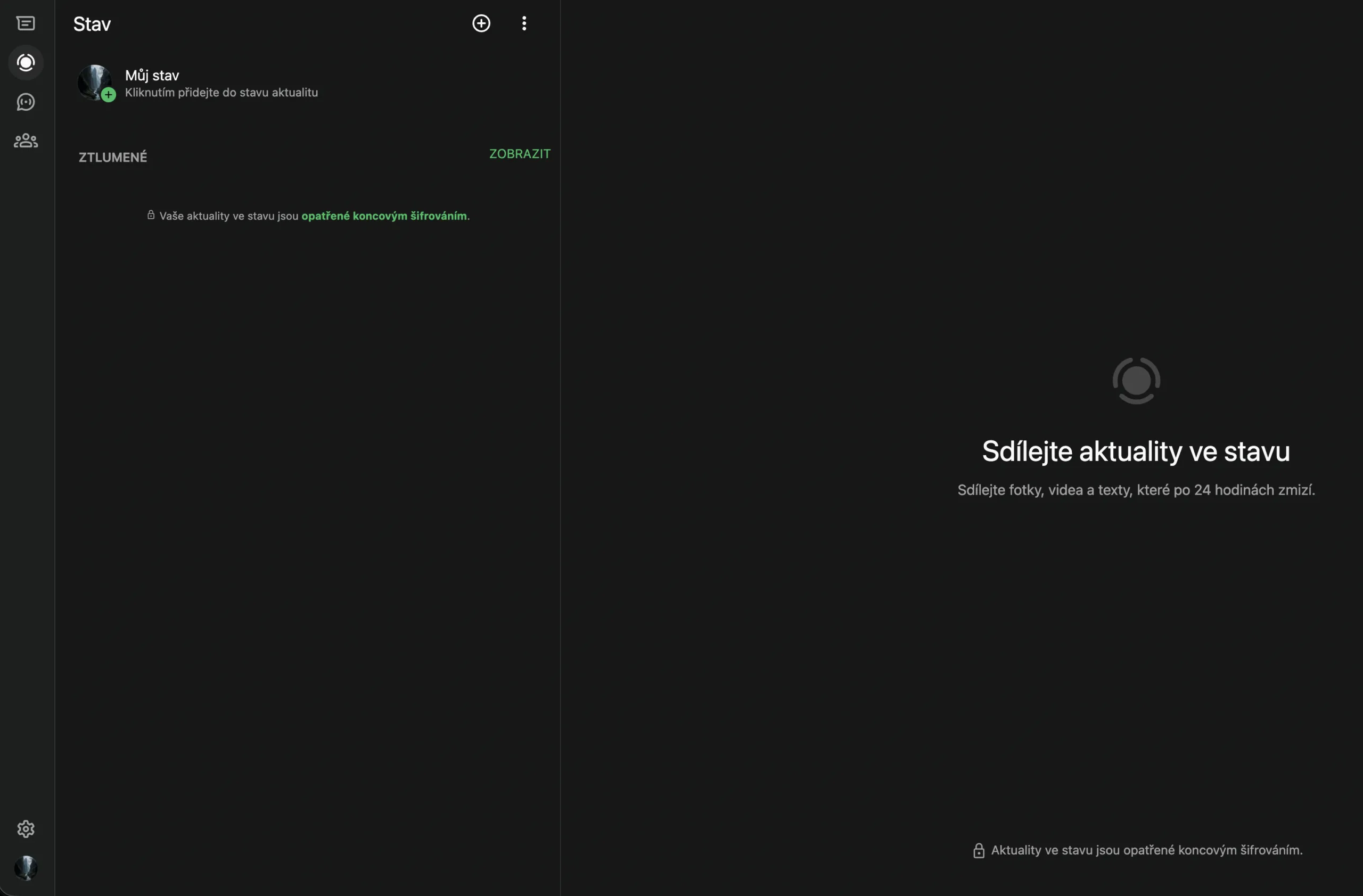
Task: Show muted statuses via ZOBRAZIT
Action: click(x=520, y=154)
